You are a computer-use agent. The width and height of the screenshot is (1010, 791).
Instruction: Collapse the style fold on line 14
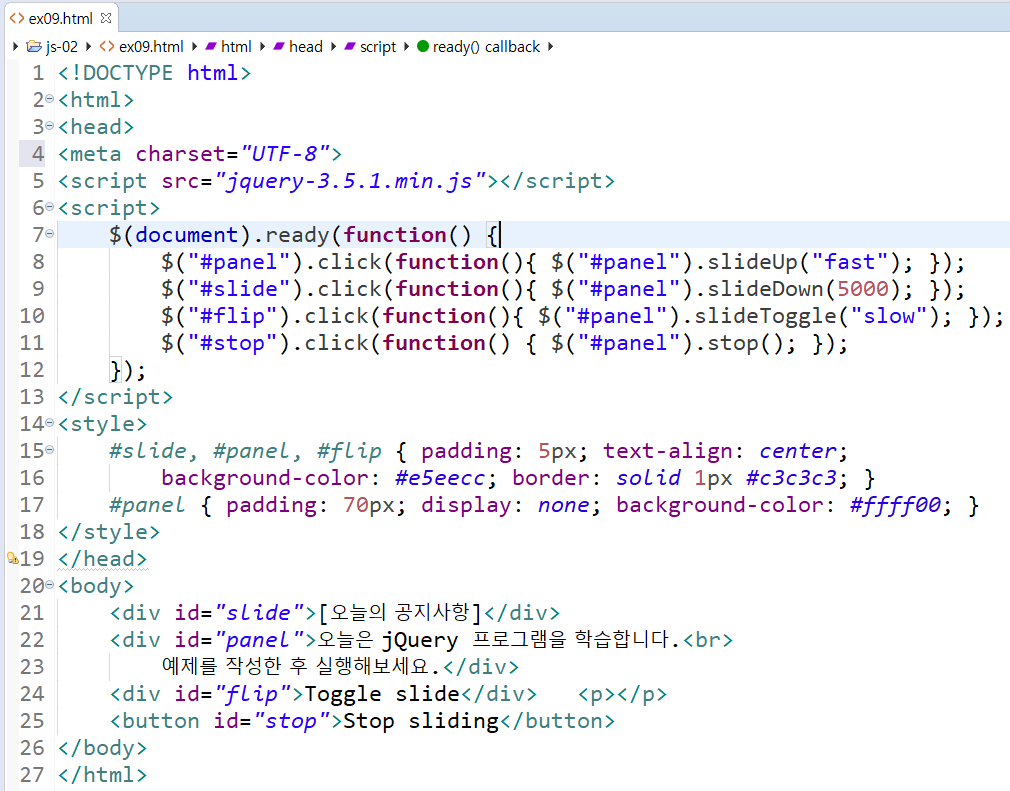(x=50, y=423)
